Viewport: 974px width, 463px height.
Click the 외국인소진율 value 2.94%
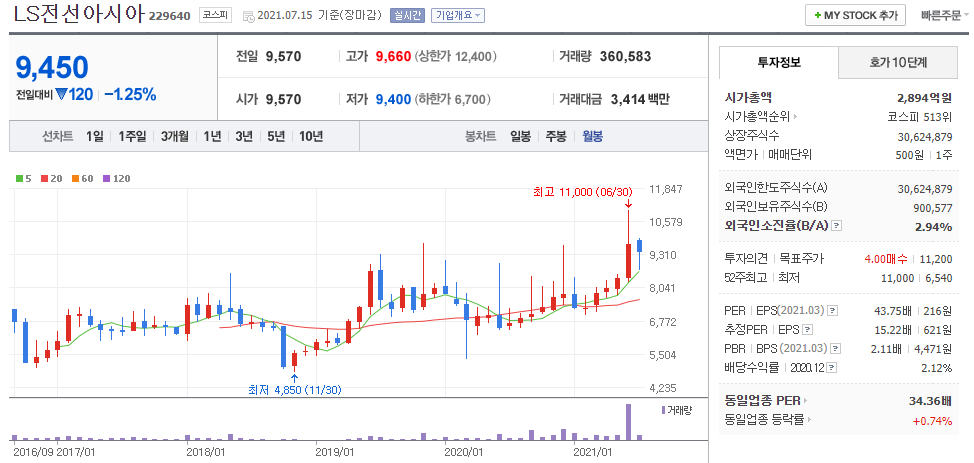coord(934,227)
